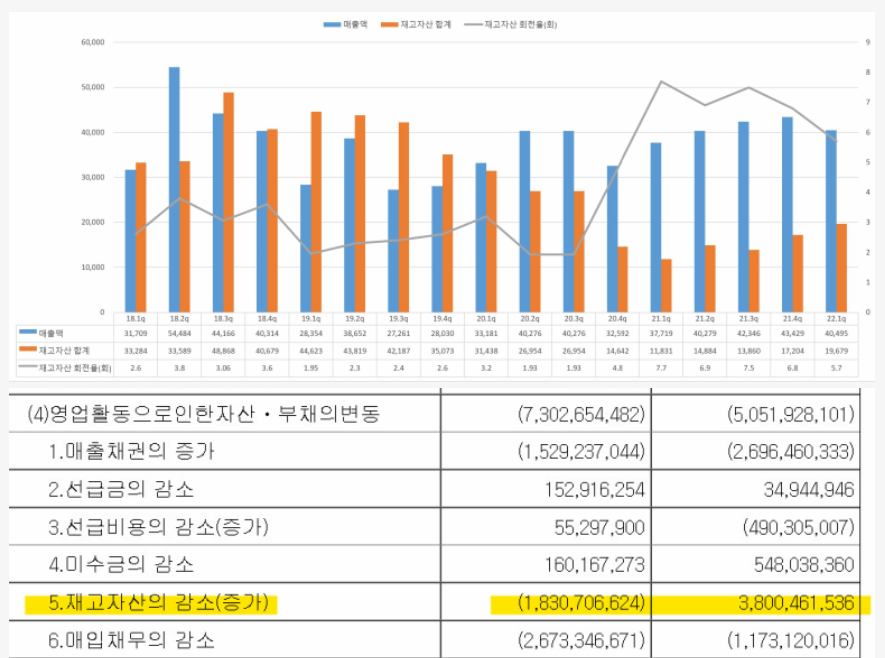Select the 매출액 value 44,166
Image resolution: width=885 pixels, height=658 pixels.
coord(224,334)
